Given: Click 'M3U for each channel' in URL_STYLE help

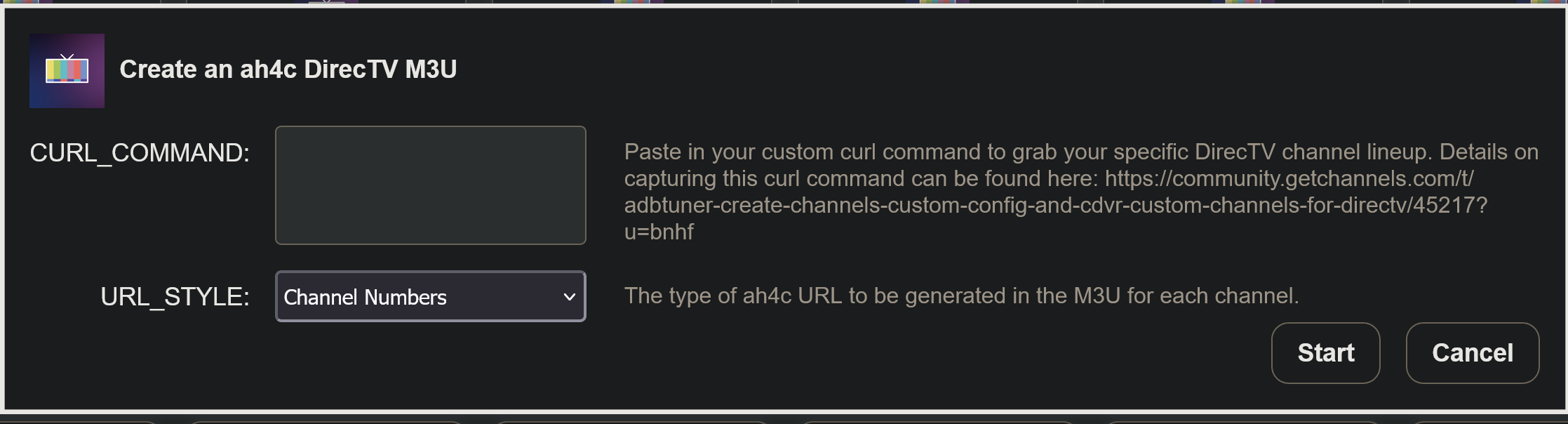Looking at the screenshot, I should click(1186, 296).
